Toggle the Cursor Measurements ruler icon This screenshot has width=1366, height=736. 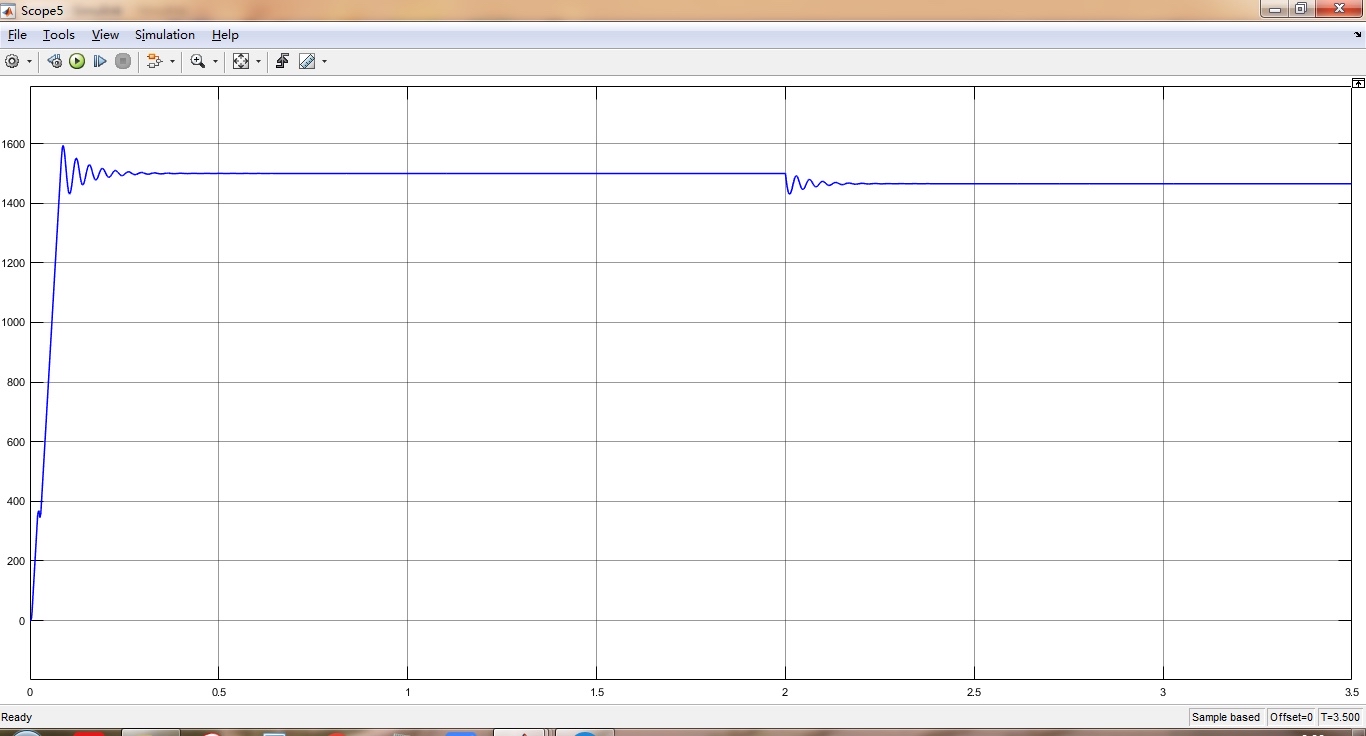pyautogui.click(x=307, y=61)
